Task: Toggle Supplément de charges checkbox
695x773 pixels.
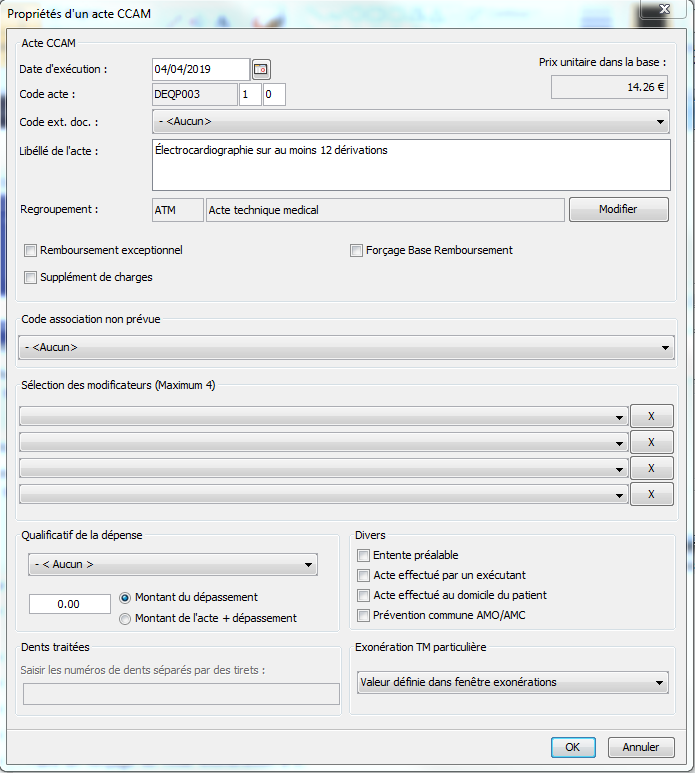Action: pyautogui.click(x=31, y=277)
